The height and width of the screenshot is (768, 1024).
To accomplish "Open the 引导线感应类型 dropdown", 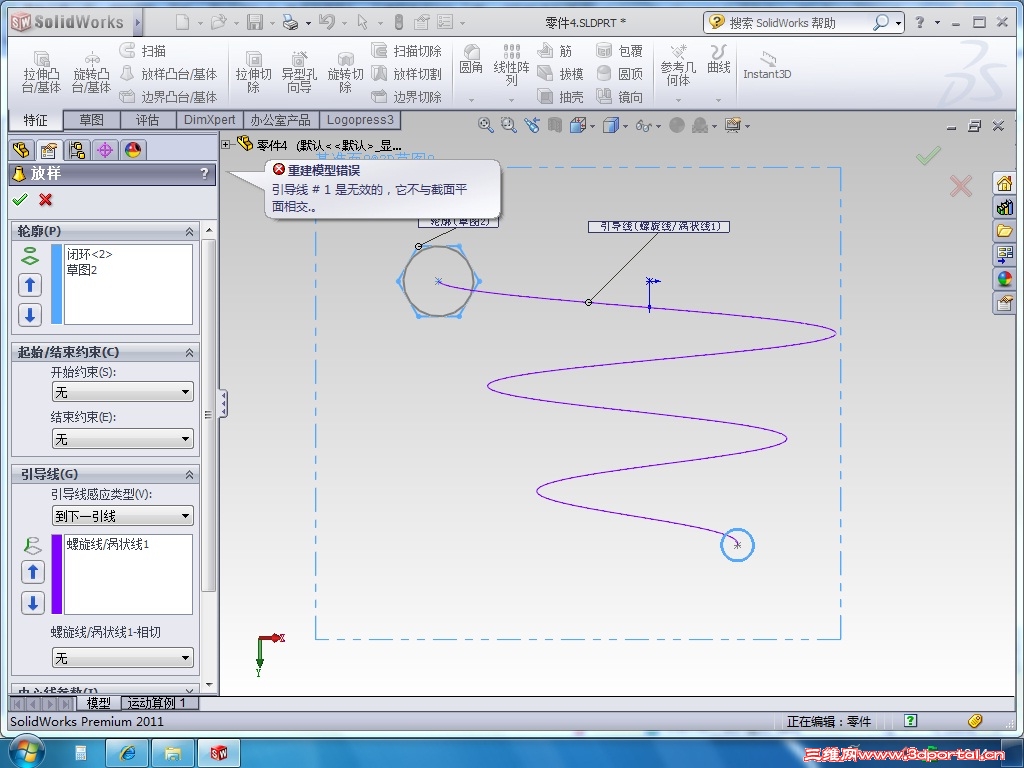I will pos(123,515).
